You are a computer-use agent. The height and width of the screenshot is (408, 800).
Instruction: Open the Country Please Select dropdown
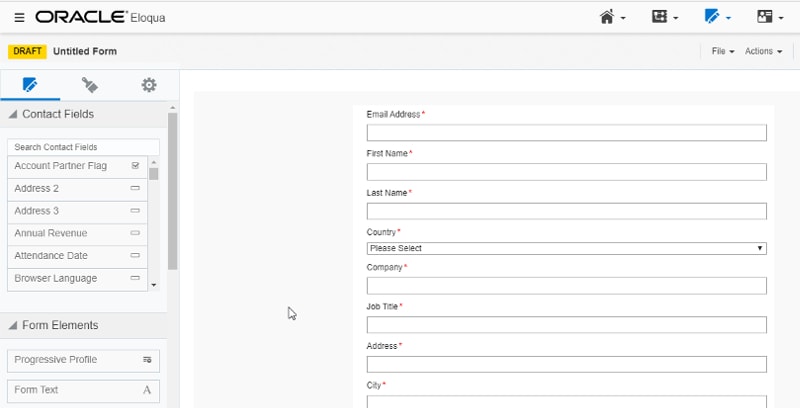tap(566, 248)
